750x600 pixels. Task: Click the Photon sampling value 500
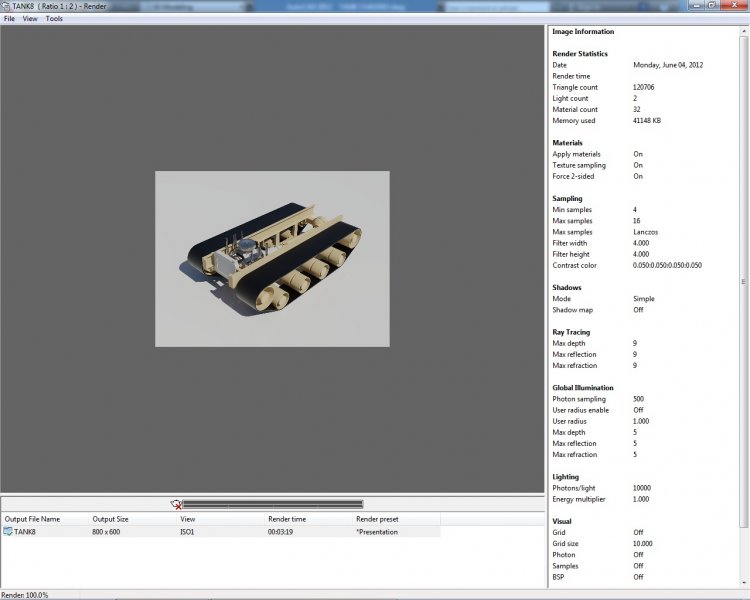pyautogui.click(x=638, y=399)
